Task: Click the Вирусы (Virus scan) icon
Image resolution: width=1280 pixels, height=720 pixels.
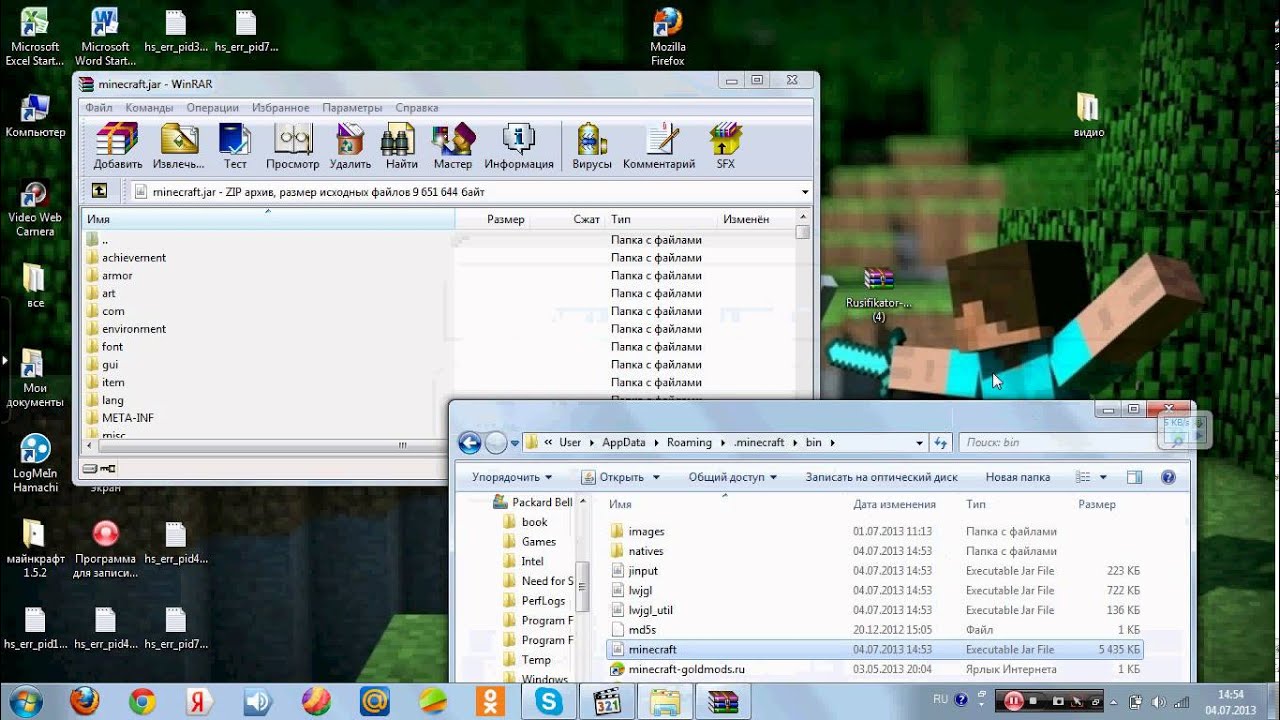Action: pyautogui.click(x=592, y=146)
